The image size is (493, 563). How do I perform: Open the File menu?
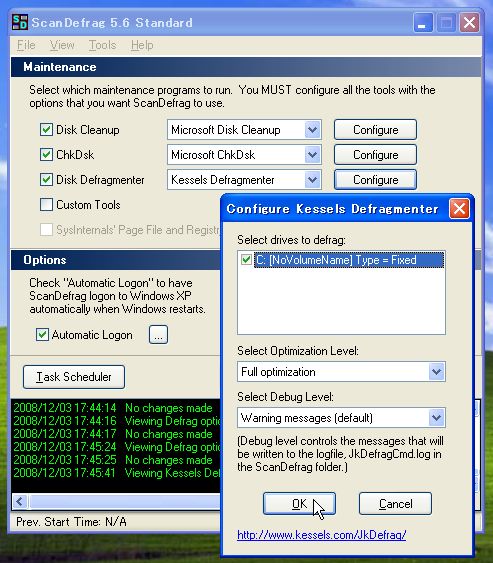(x=26, y=45)
